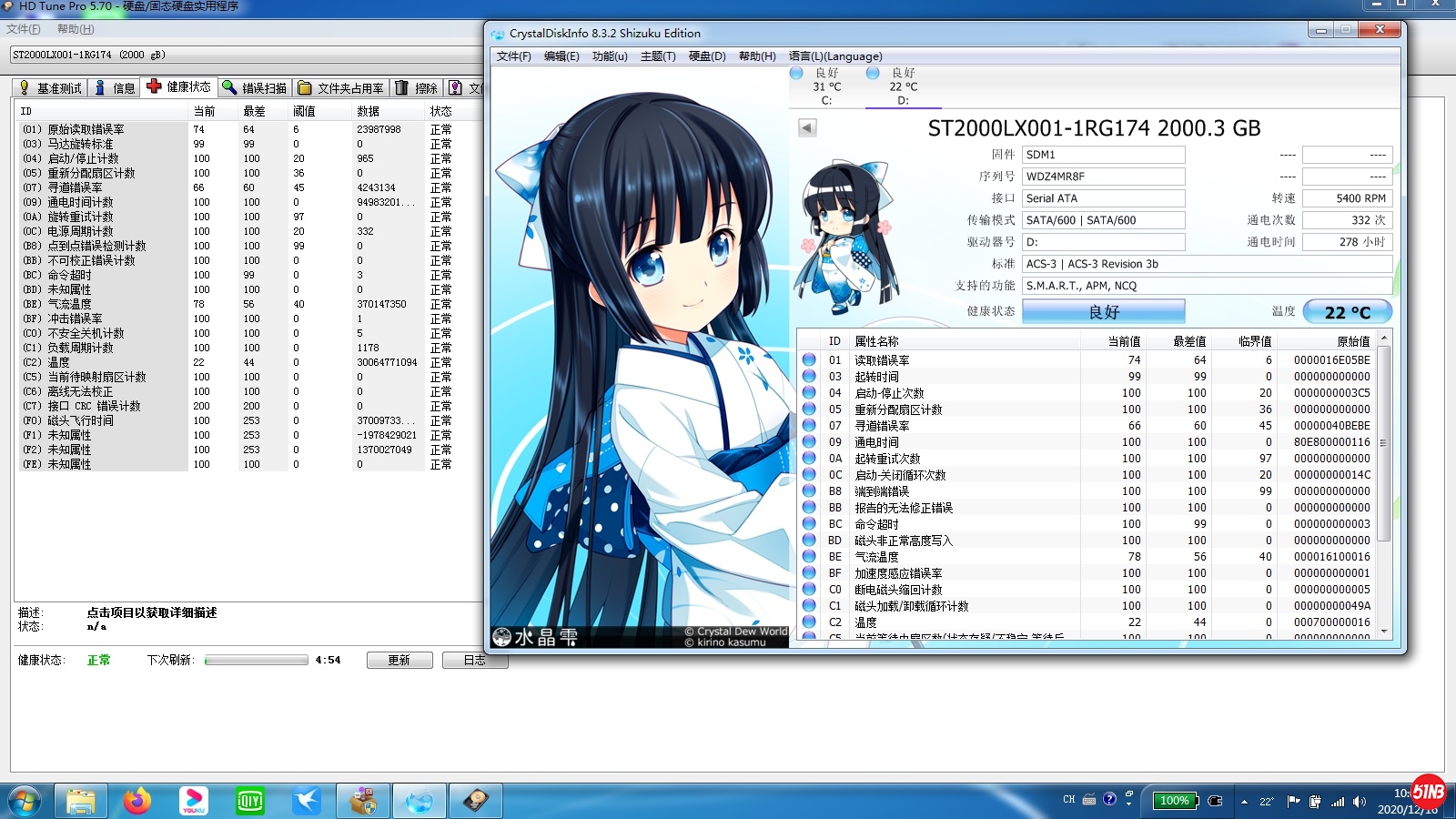Image resolution: width=1456 pixels, height=819 pixels.
Task: Click the Erase (擦除) trash can tab
Action: [416, 88]
